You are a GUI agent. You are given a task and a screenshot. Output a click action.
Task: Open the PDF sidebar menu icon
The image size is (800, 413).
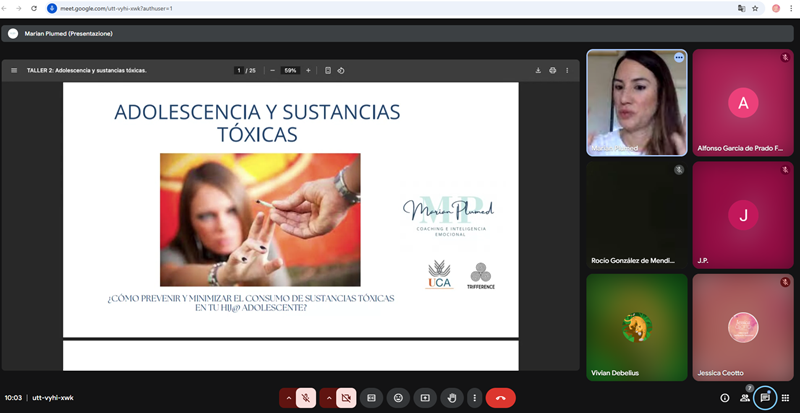click(x=14, y=70)
